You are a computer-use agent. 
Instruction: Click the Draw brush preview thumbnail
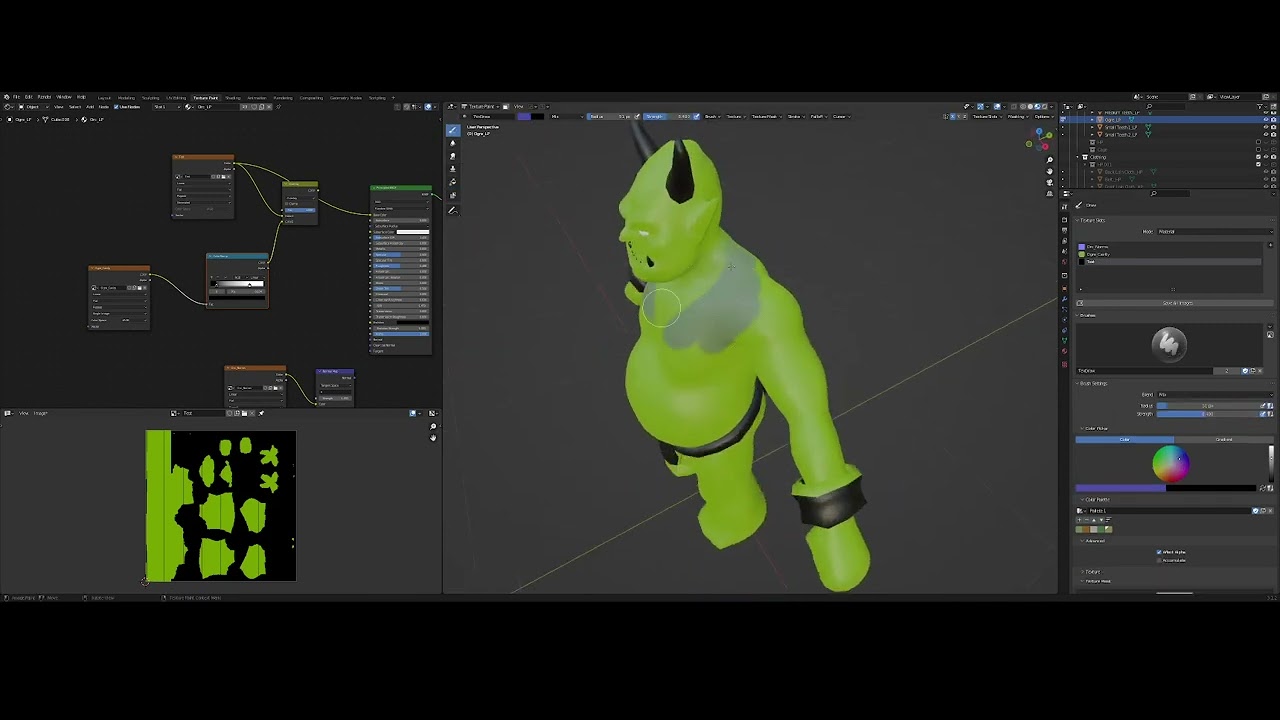click(x=1169, y=344)
